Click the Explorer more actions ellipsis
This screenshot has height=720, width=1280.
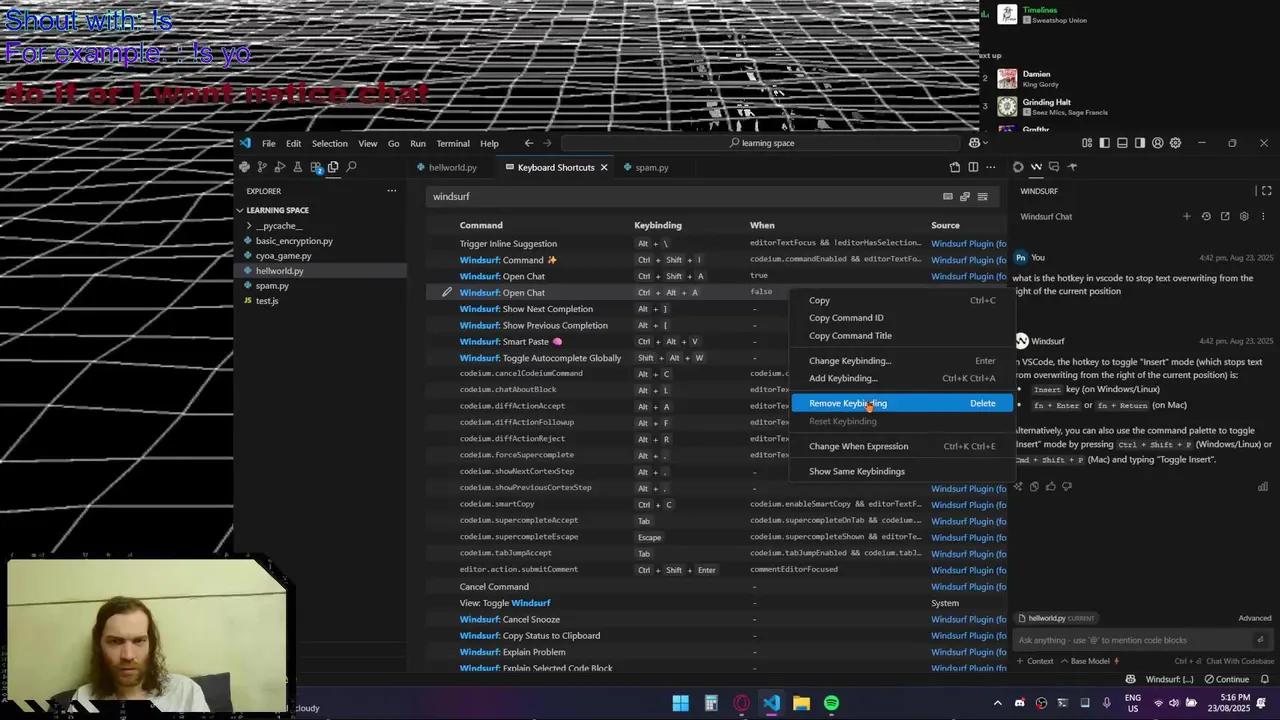point(392,191)
